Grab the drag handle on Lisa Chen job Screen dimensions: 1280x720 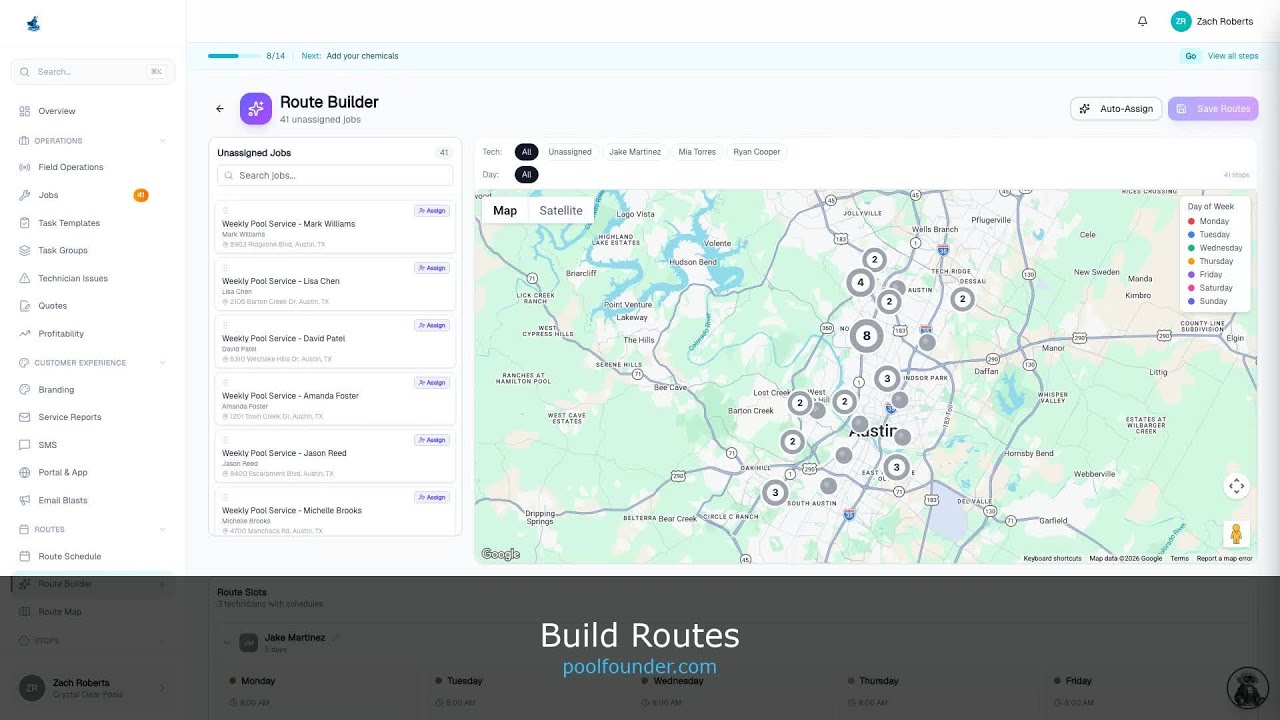coord(225,268)
